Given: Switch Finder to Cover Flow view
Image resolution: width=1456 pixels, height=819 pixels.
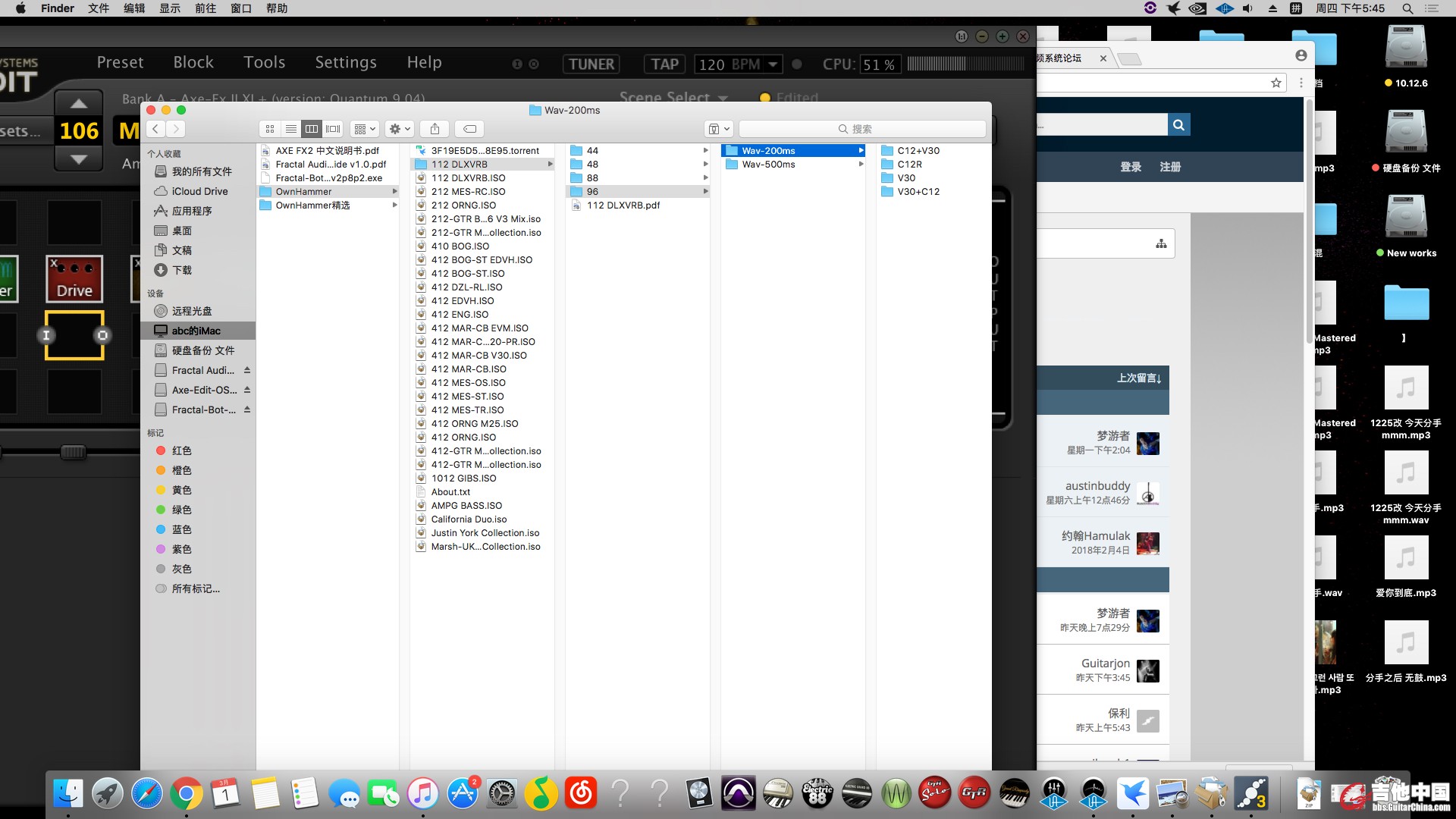Looking at the screenshot, I should (333, 129).
